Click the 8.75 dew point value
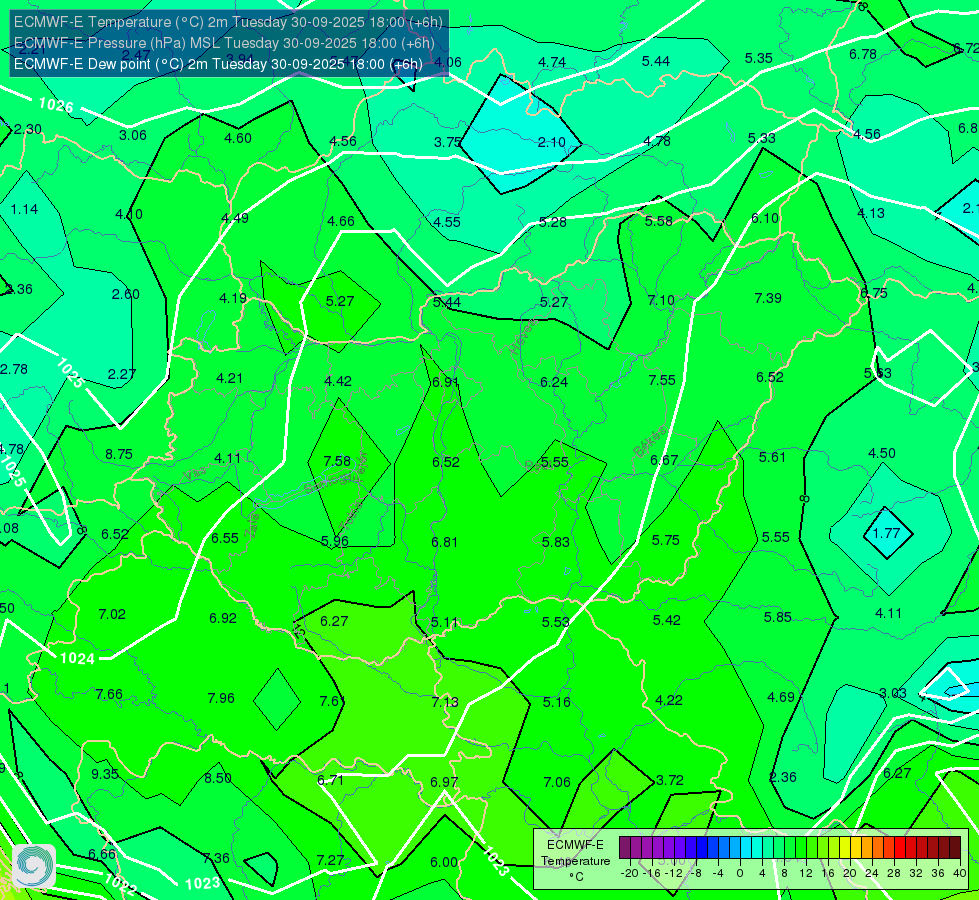 coord(119,454)
